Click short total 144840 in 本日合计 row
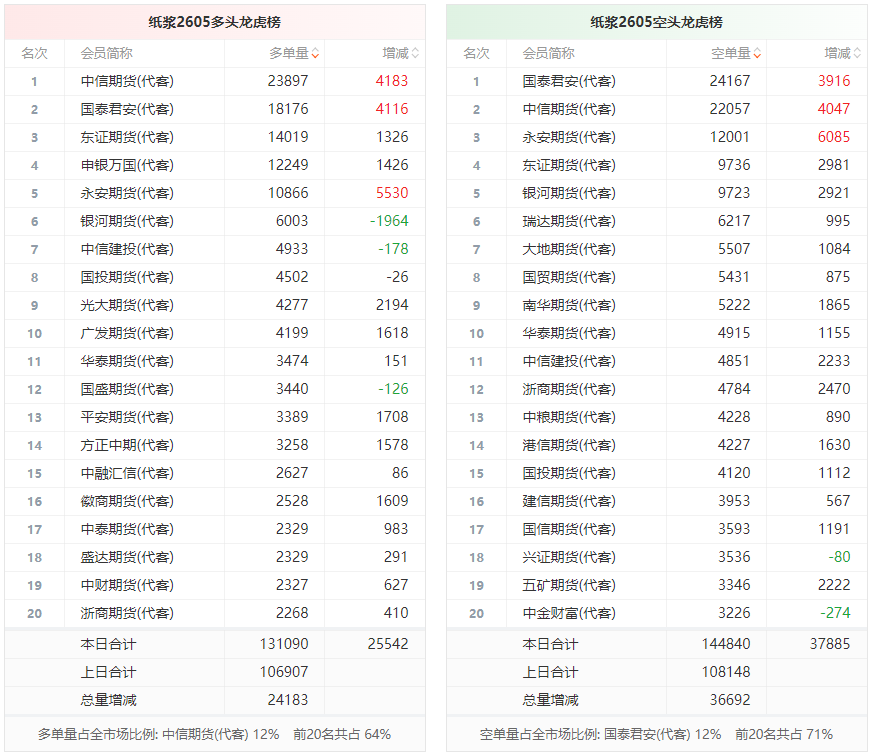Screen dimensions: 871x756 pyautogui.click(x=726, y=644)
